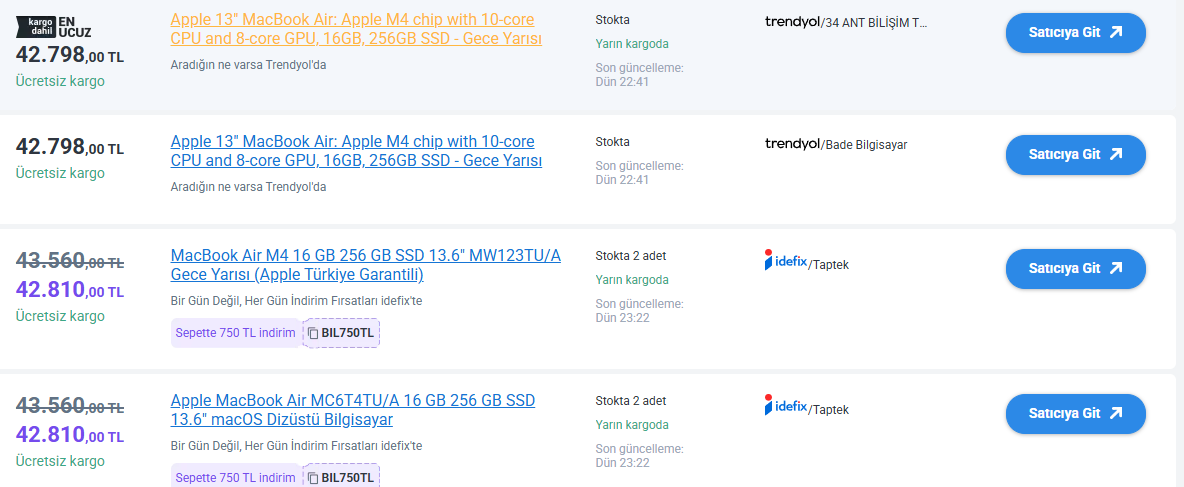
Task: Click the arrow icon in the MC6T4TU/A Satıcıya Git button
Action: (1116, 414)
